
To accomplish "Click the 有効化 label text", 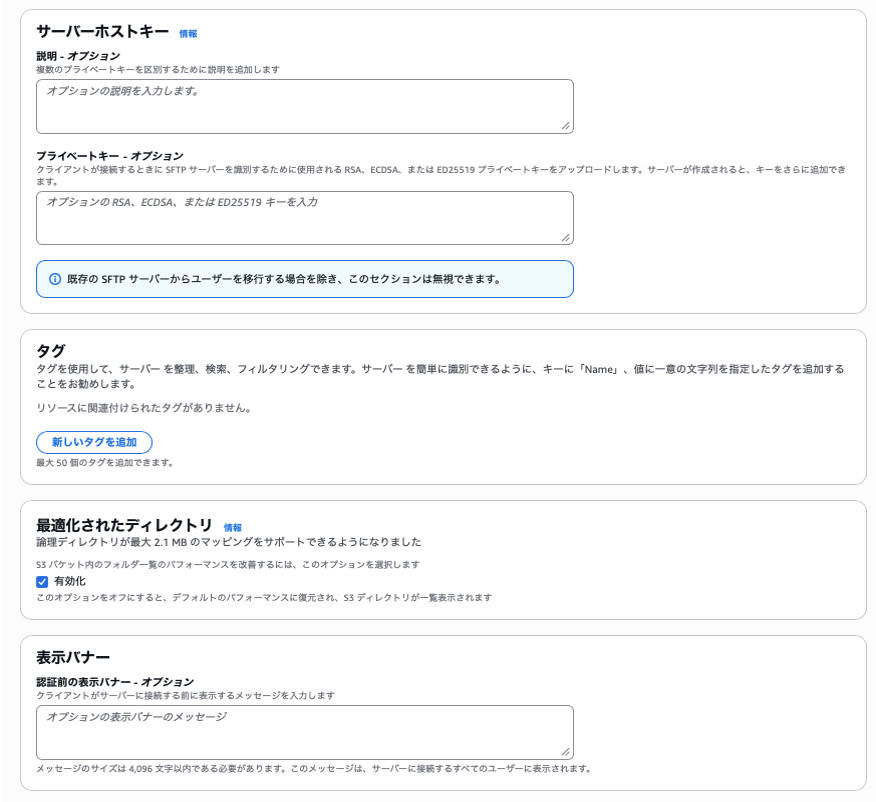I will [70, 581].
